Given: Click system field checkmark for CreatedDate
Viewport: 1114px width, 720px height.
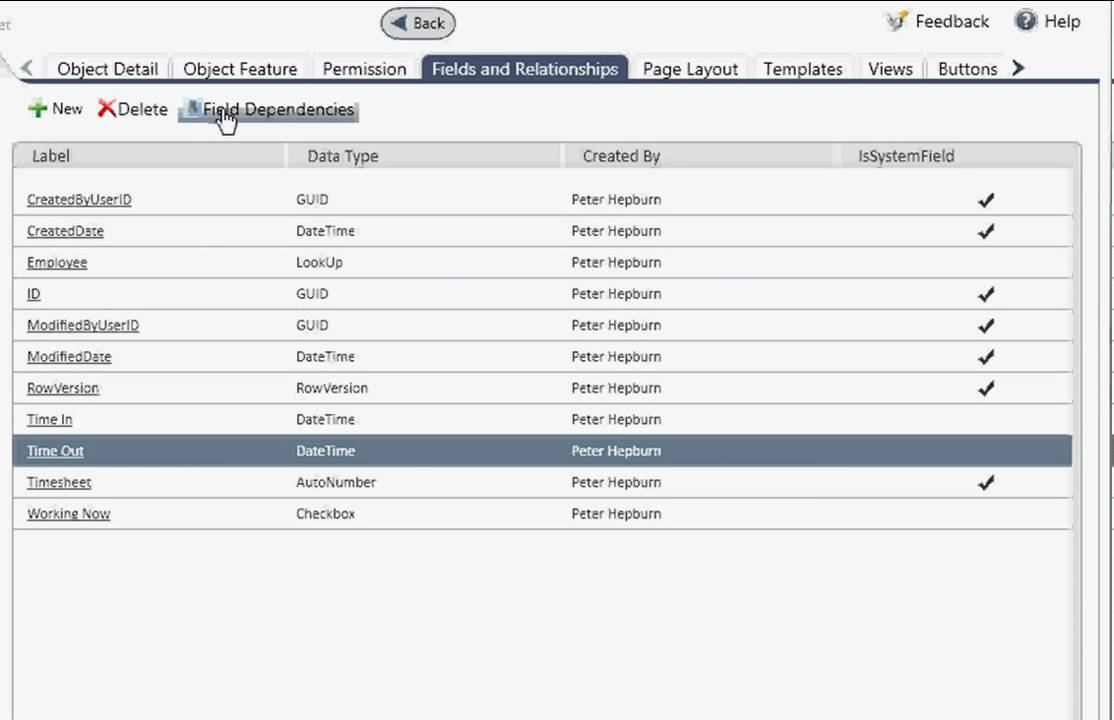Looking at the screenshot, I should (x=986, y=232).
